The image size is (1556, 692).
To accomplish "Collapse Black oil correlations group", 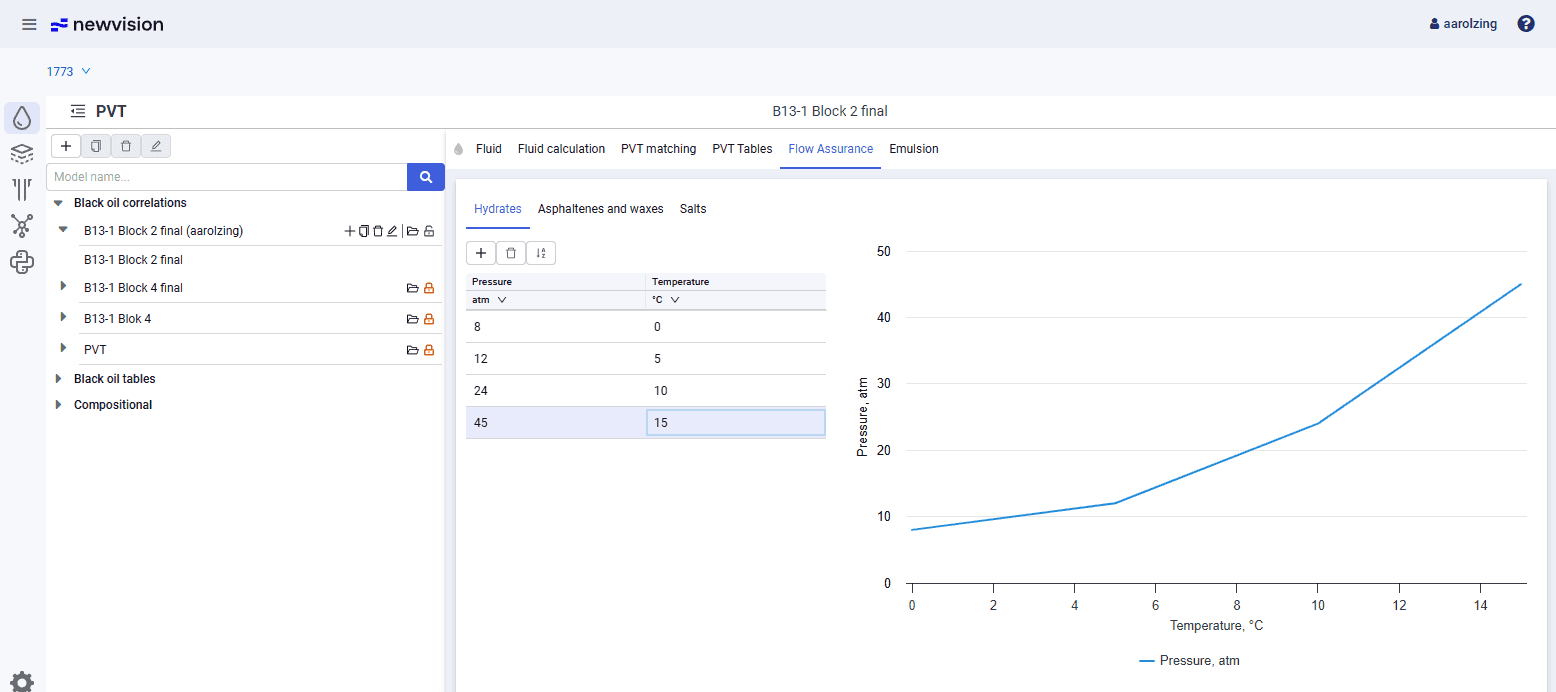I will (x=58, y=203).
